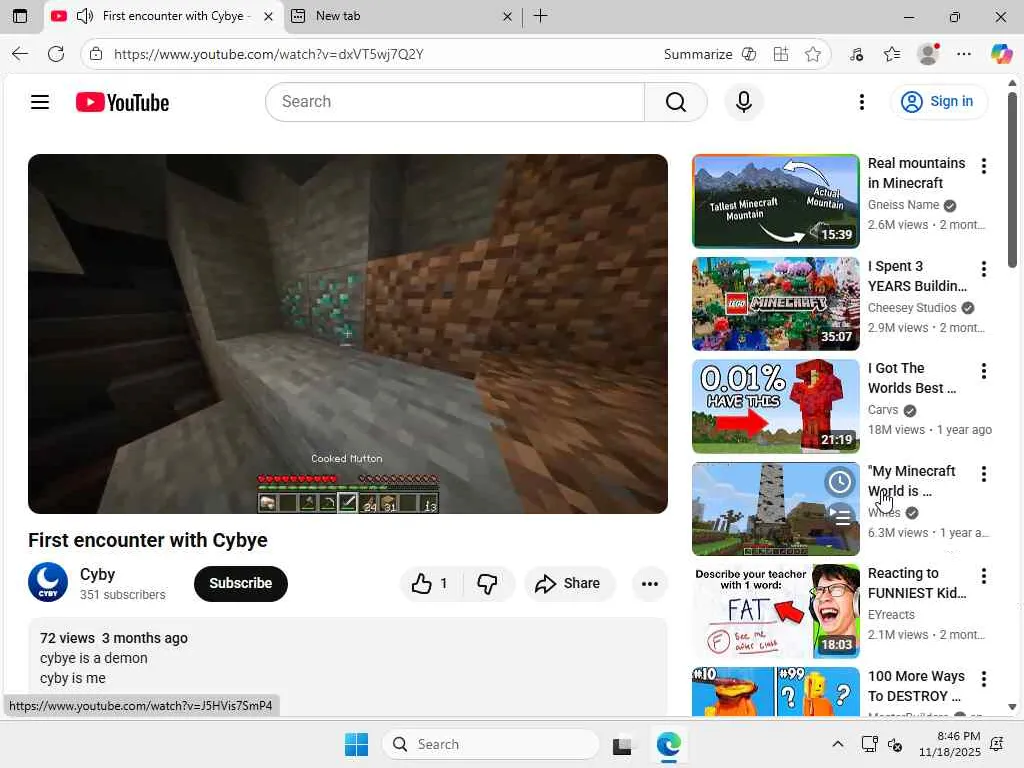Select the 'Real mountains in Minecraft' title
1024x768 pixels.
pyautogui.click(x=916, y=173)
